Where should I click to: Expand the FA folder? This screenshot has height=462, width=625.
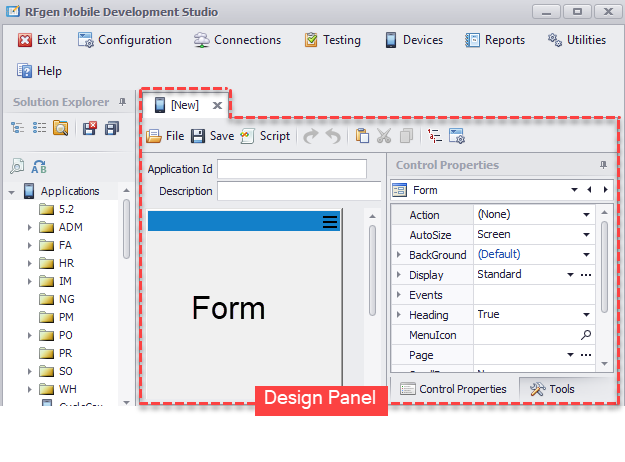point(29,246)
